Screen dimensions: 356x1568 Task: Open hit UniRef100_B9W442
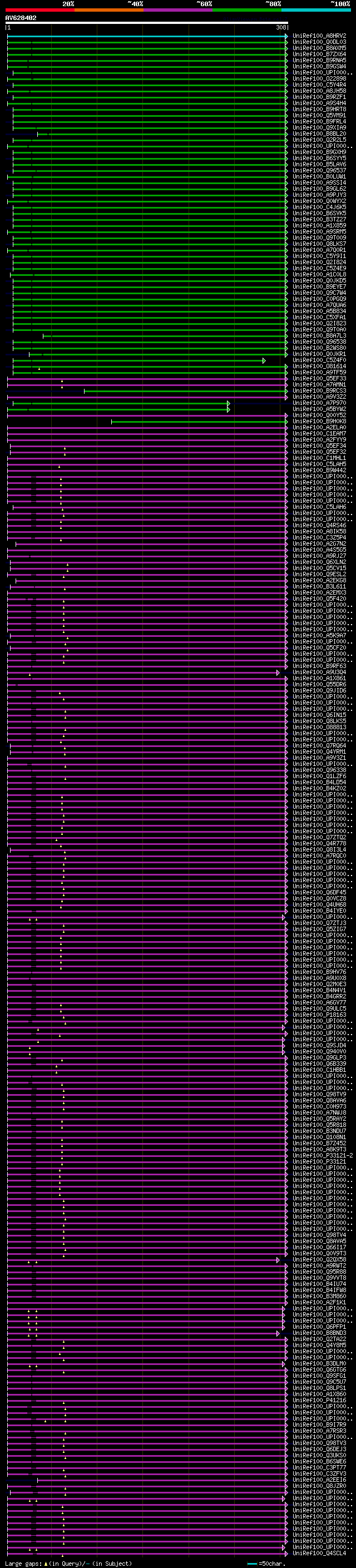click(319, 471)
